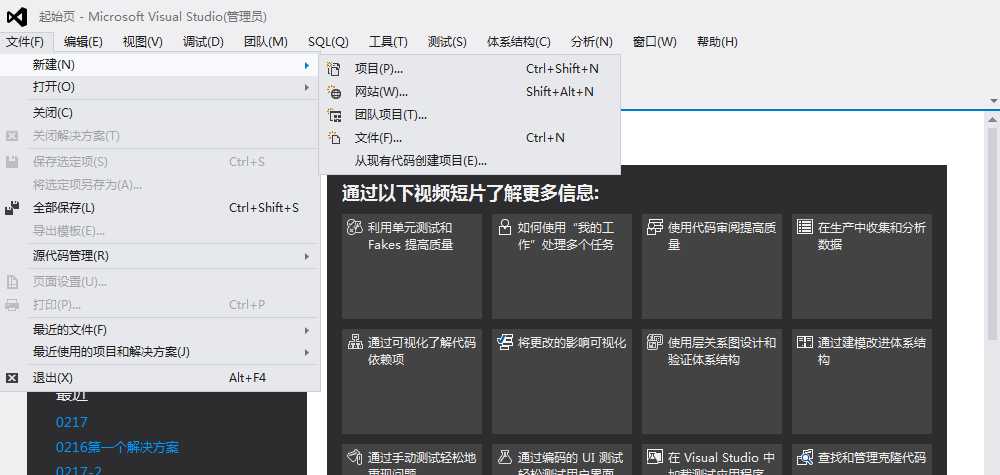Click the icon on 利用单元测试和 Fakes 提高质量 tile
Image resolution: width=1000 pixels, height=475 pixels.
point(355,227)
